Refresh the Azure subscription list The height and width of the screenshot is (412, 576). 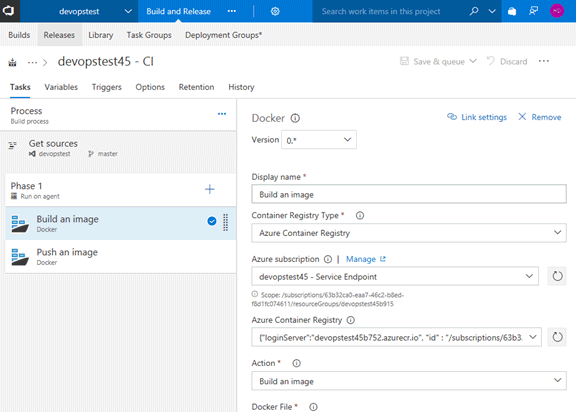[557, 276]
